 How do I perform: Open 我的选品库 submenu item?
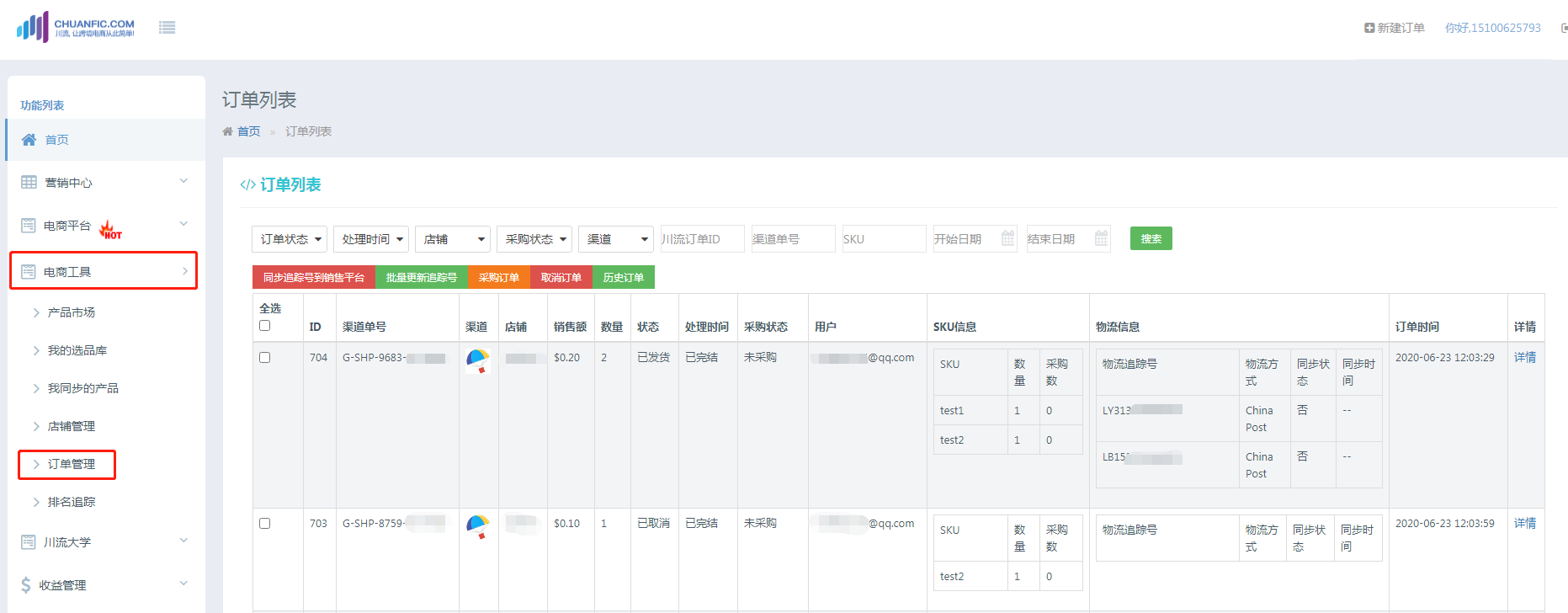(x=77, y=350)
